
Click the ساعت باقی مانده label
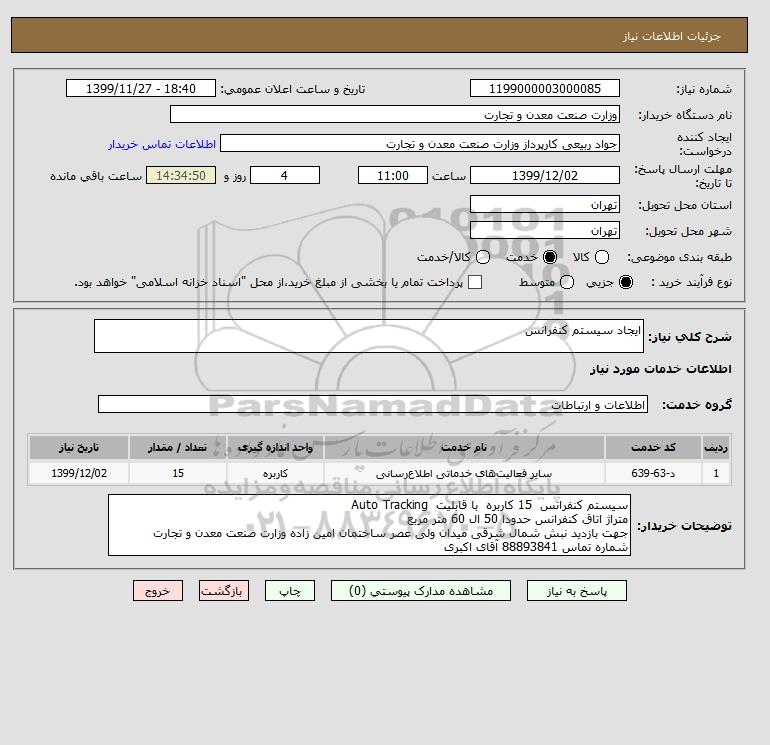pyautogui.click(x=96, y=176)
